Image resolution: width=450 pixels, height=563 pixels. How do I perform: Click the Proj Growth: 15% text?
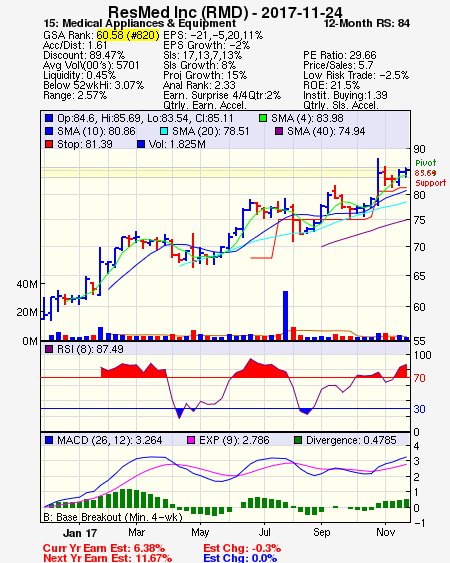coord(205,75)
